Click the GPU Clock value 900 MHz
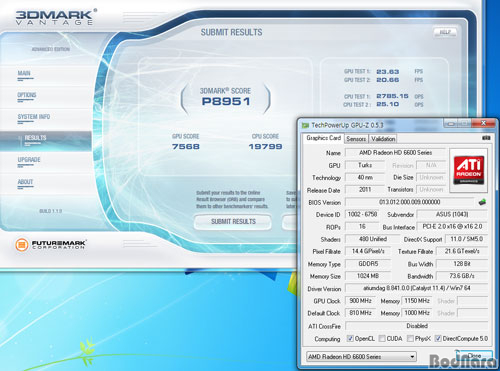Viewport: 500px width, 371px height. click(360, 301)
